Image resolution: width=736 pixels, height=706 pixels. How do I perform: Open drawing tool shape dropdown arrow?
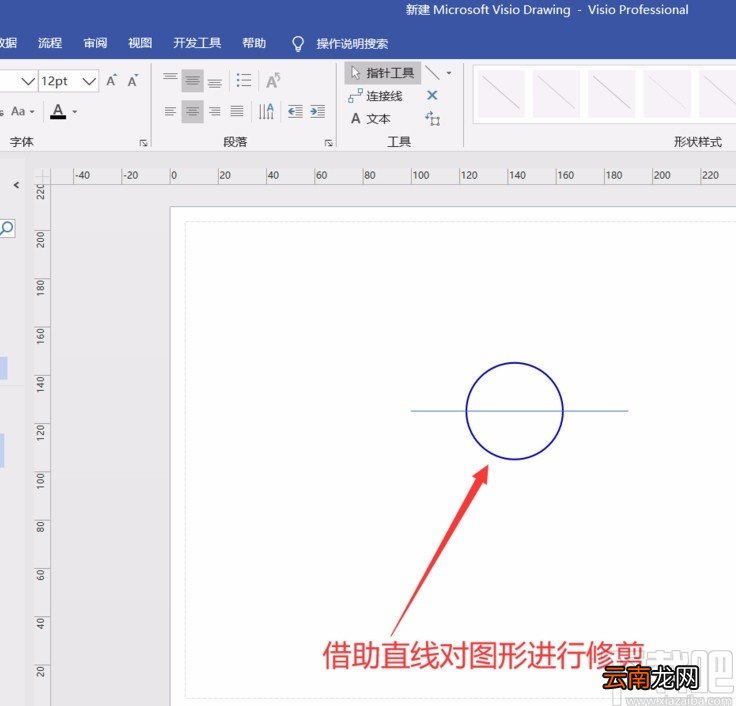click(449, 73)
